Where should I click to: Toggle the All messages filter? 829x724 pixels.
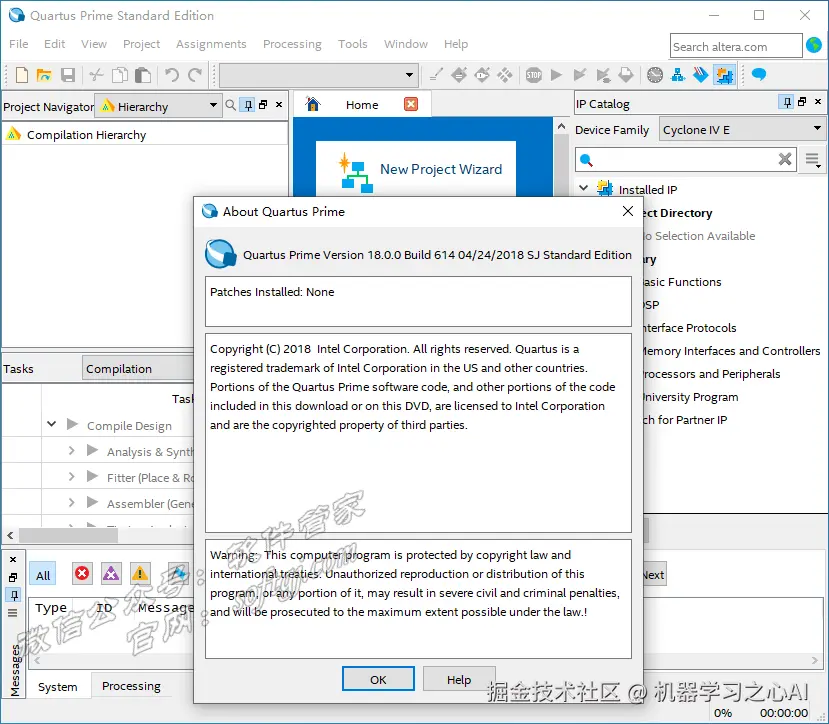tap(43, 575)
